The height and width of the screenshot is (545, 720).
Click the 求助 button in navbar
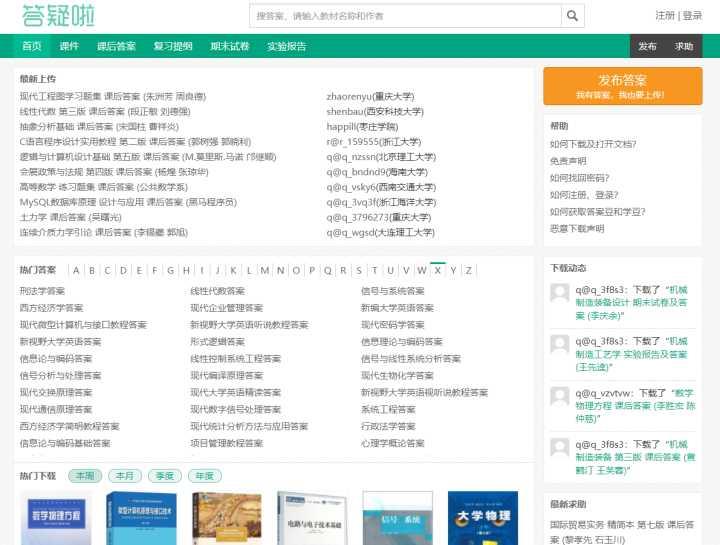point(684,46)
